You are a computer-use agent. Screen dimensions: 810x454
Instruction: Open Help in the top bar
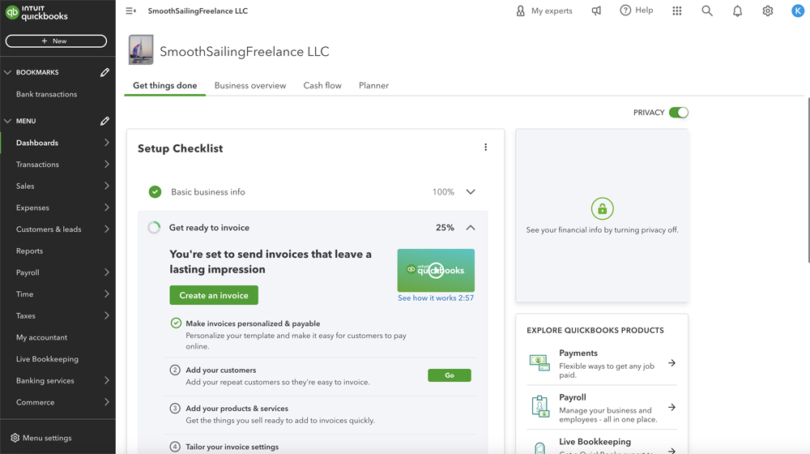[636, 10]
